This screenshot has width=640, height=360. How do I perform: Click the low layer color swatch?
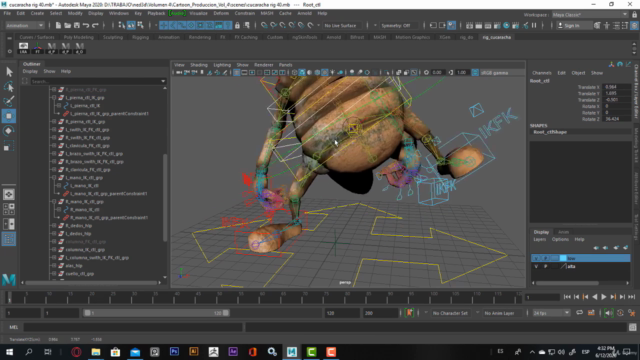[563, 258]
